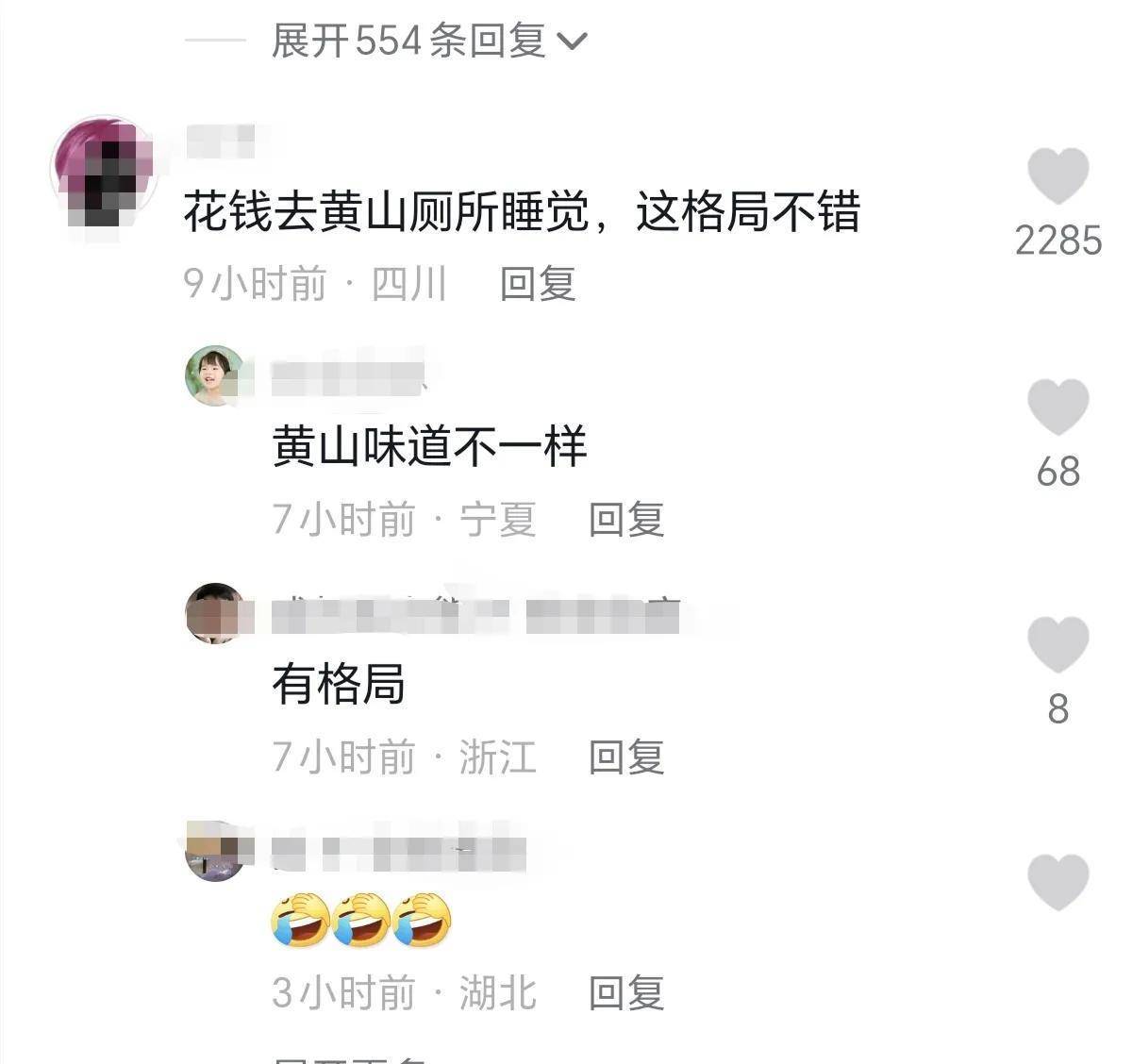The height and width of the screenshot is (1064, 1132).
Task: Open the username above 黄山味道不一样
Action: (349, 378)
